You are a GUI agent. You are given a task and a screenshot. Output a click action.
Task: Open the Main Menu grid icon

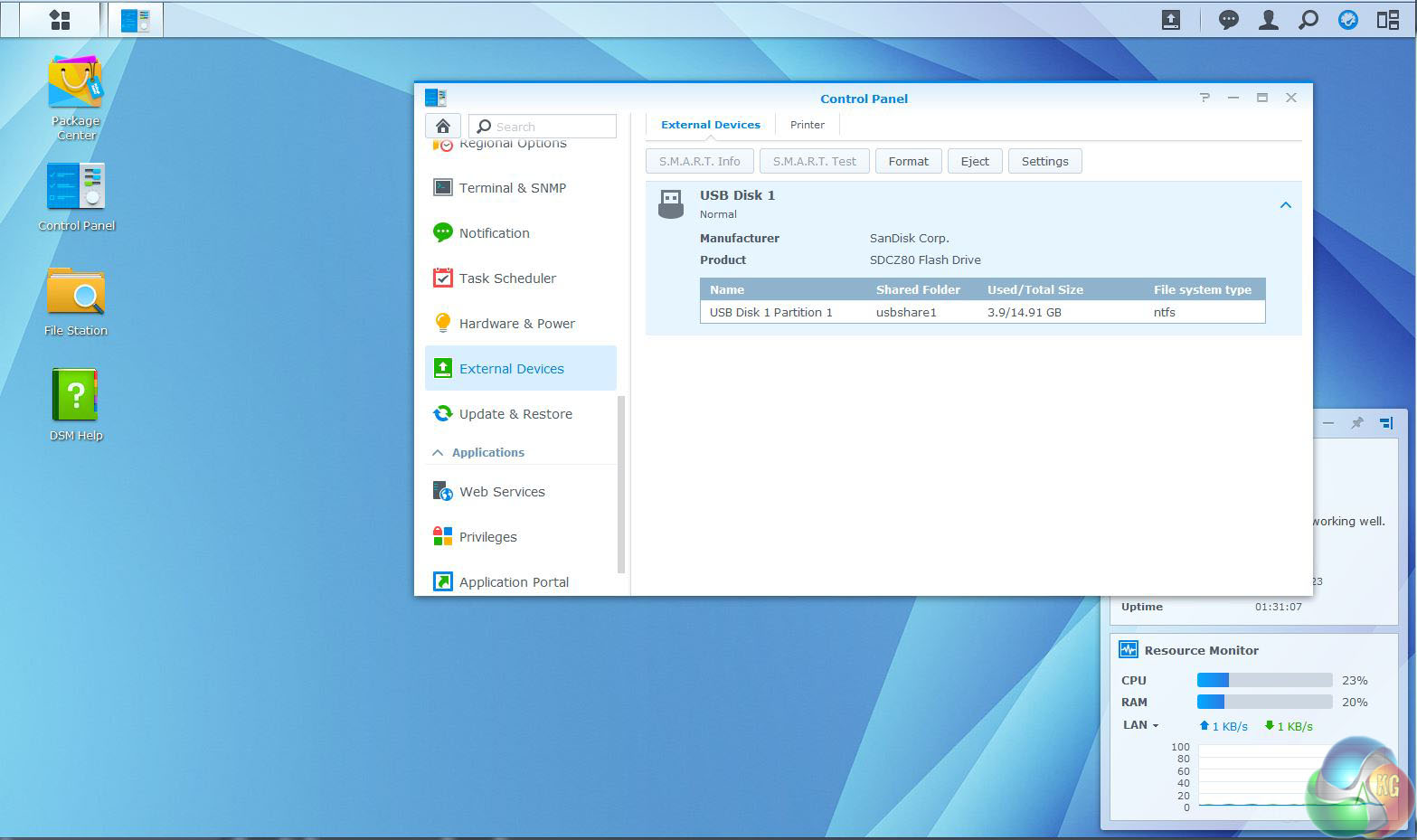tap(60, 19)
